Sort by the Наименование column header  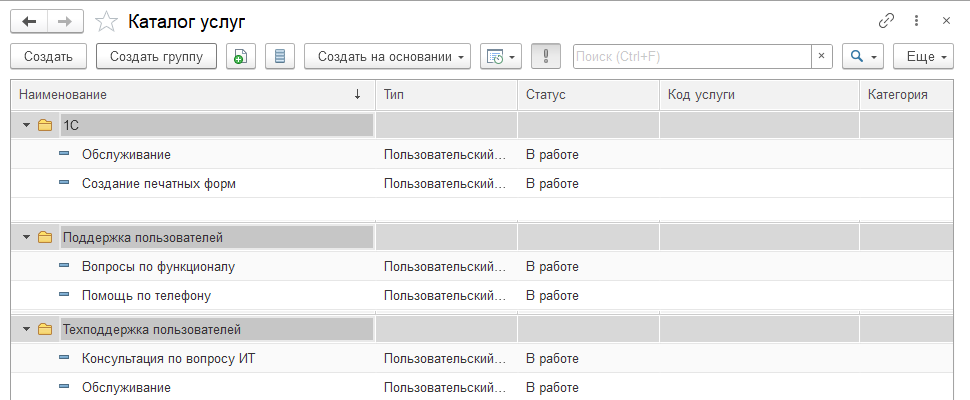[x=193, y=95]
